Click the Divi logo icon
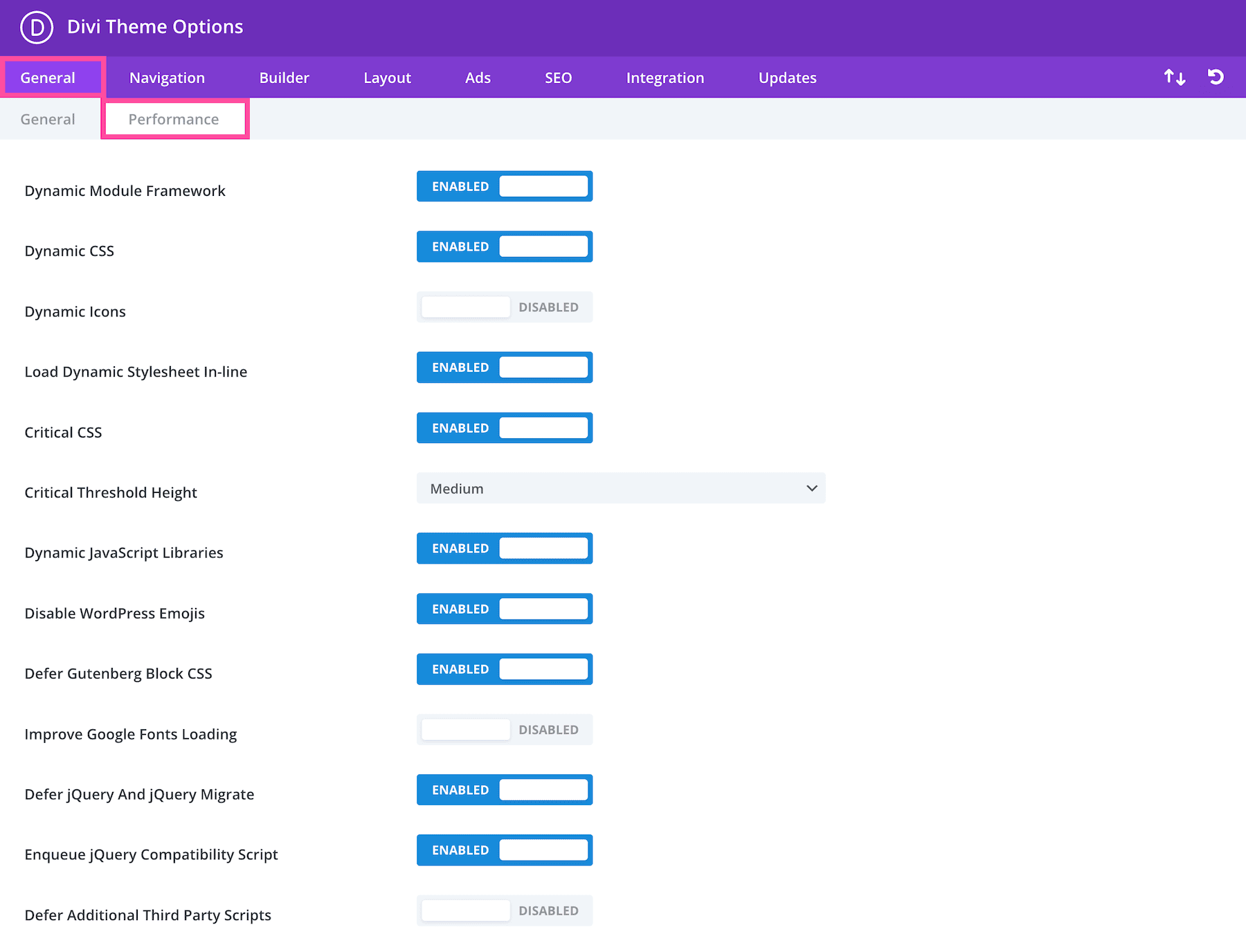1246x952 pixels. (37, 28)
